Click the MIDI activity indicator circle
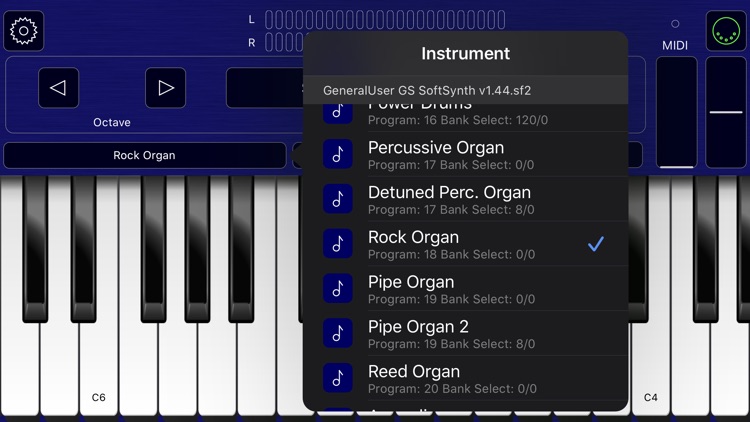The image size is (750, 422). (675, 23)
